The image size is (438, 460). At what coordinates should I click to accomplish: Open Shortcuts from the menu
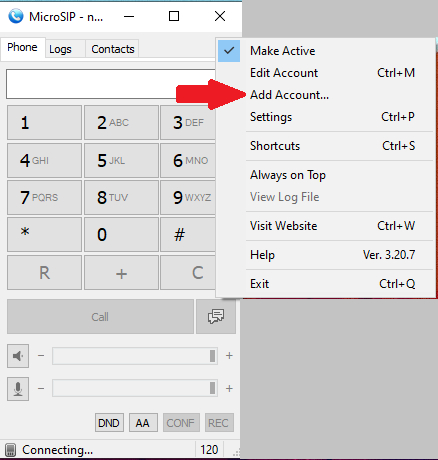point(326,146)
